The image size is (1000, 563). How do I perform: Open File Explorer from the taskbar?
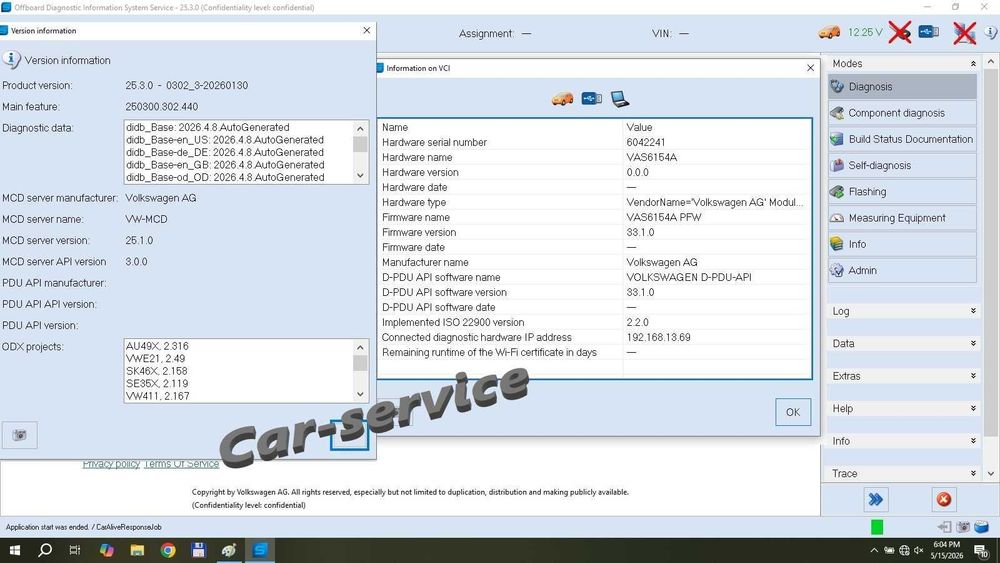pos(137,550)
